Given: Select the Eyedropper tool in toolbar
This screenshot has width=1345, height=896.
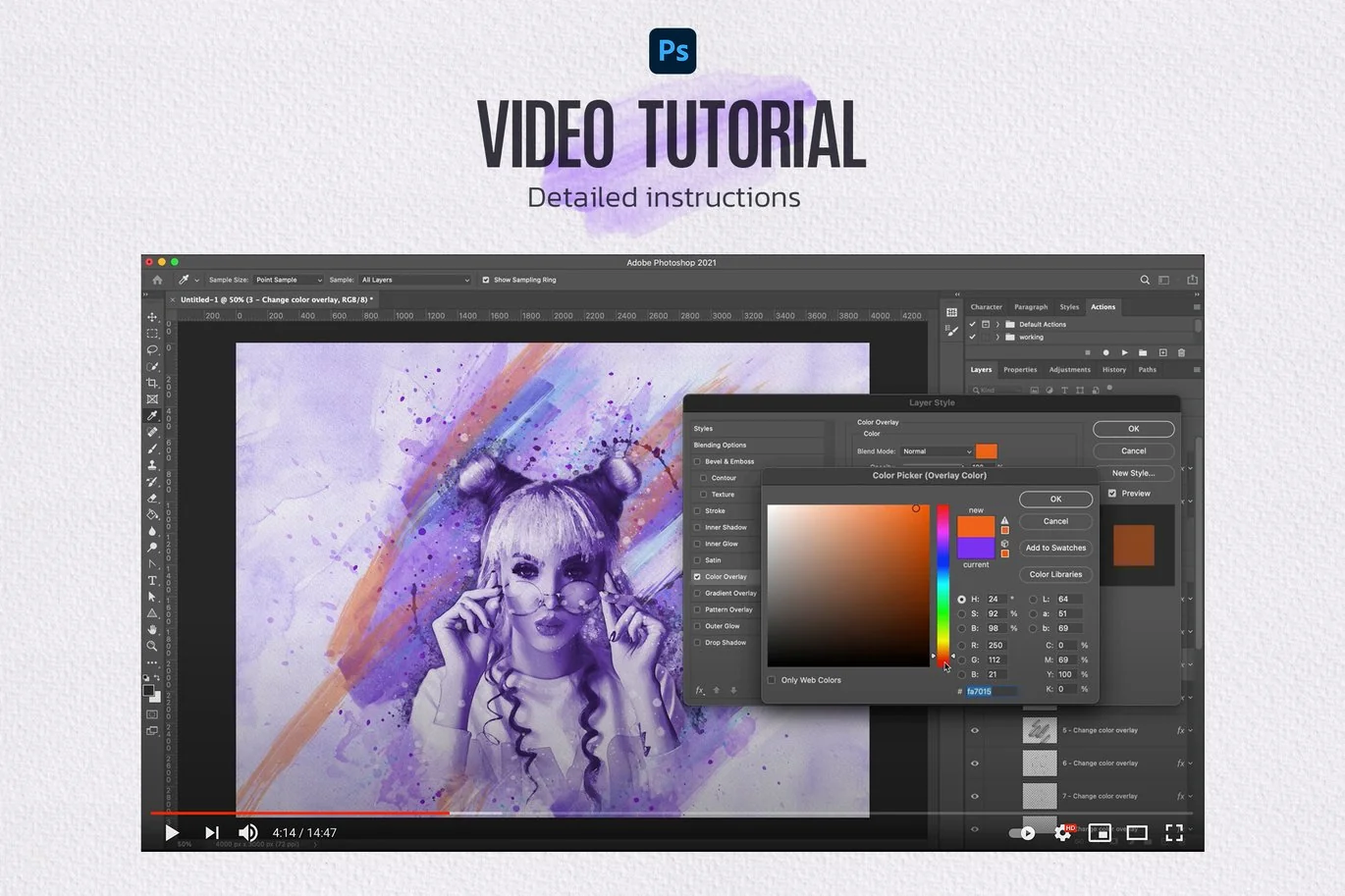Looking at the screenshot, I should 152,416.
